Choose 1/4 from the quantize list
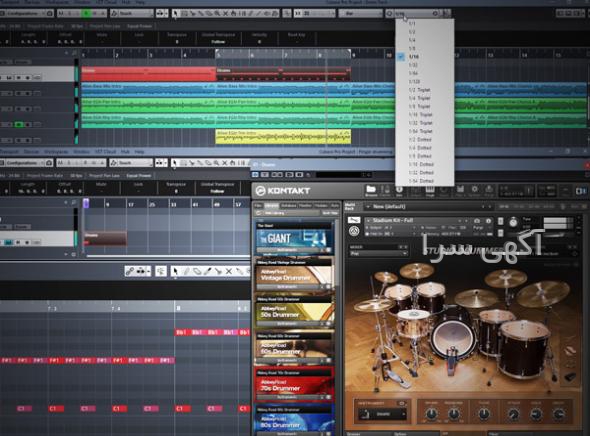 point(424,40)
